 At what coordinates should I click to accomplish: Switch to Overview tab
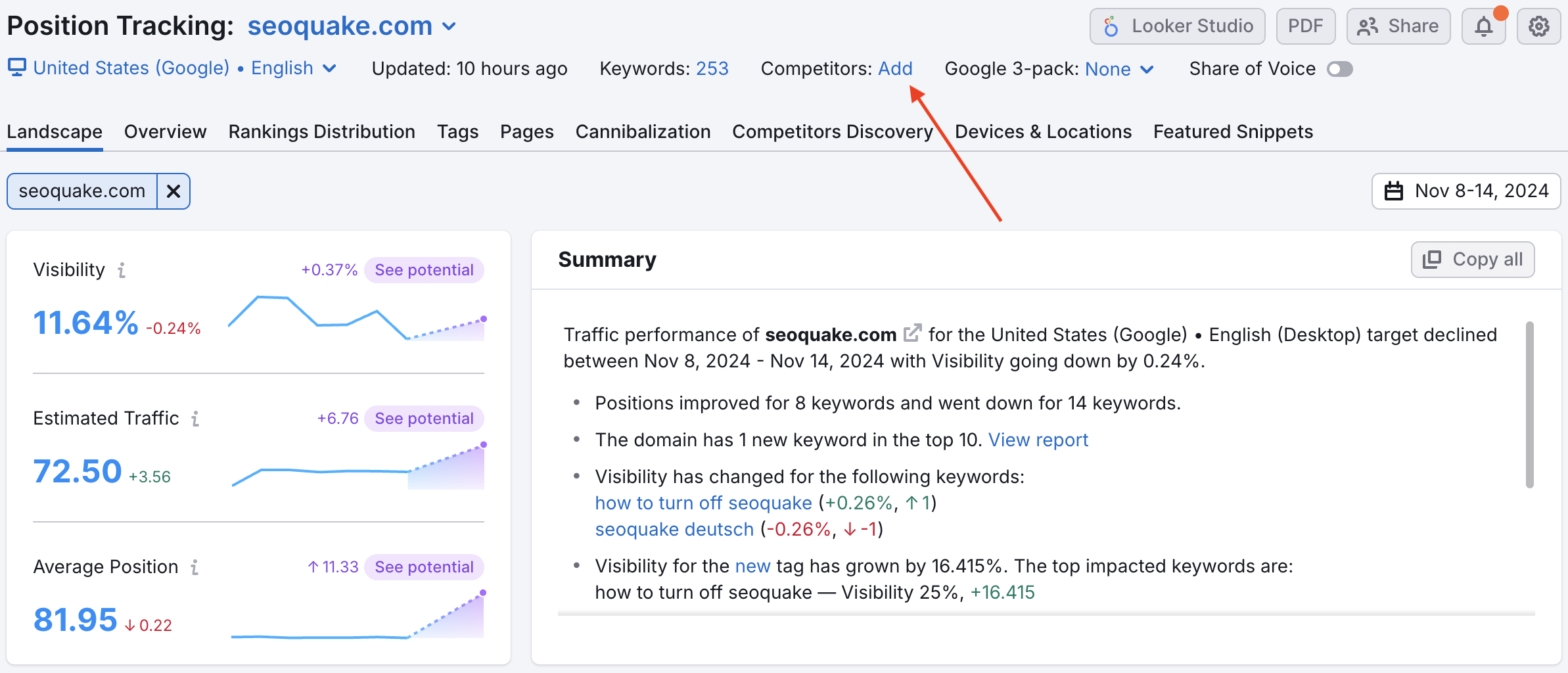[165, 132]
